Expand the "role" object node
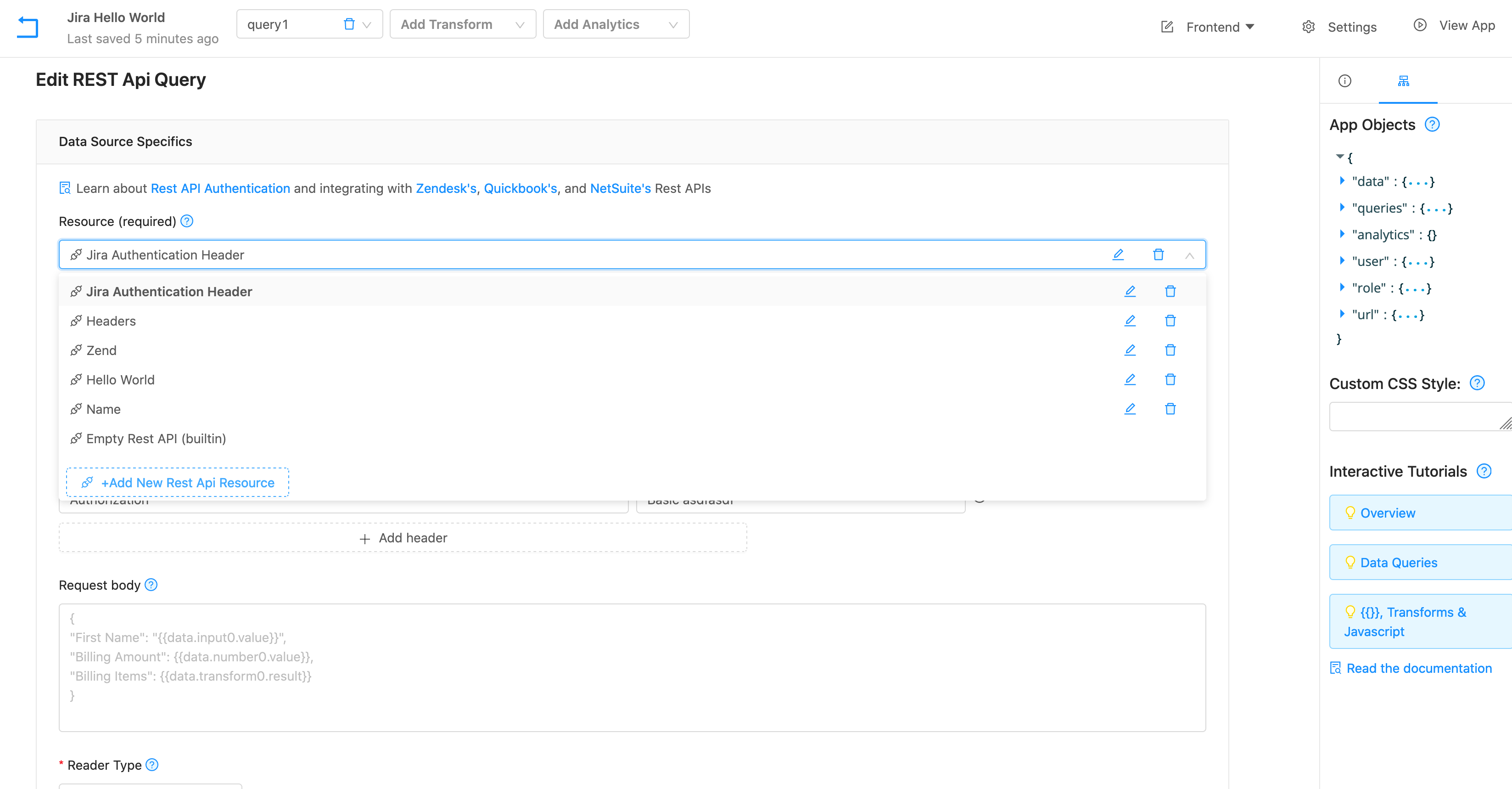Image resolution: width=1512 pixels, height=789 pixels. pyautogui.click(x=1342, y=287)
